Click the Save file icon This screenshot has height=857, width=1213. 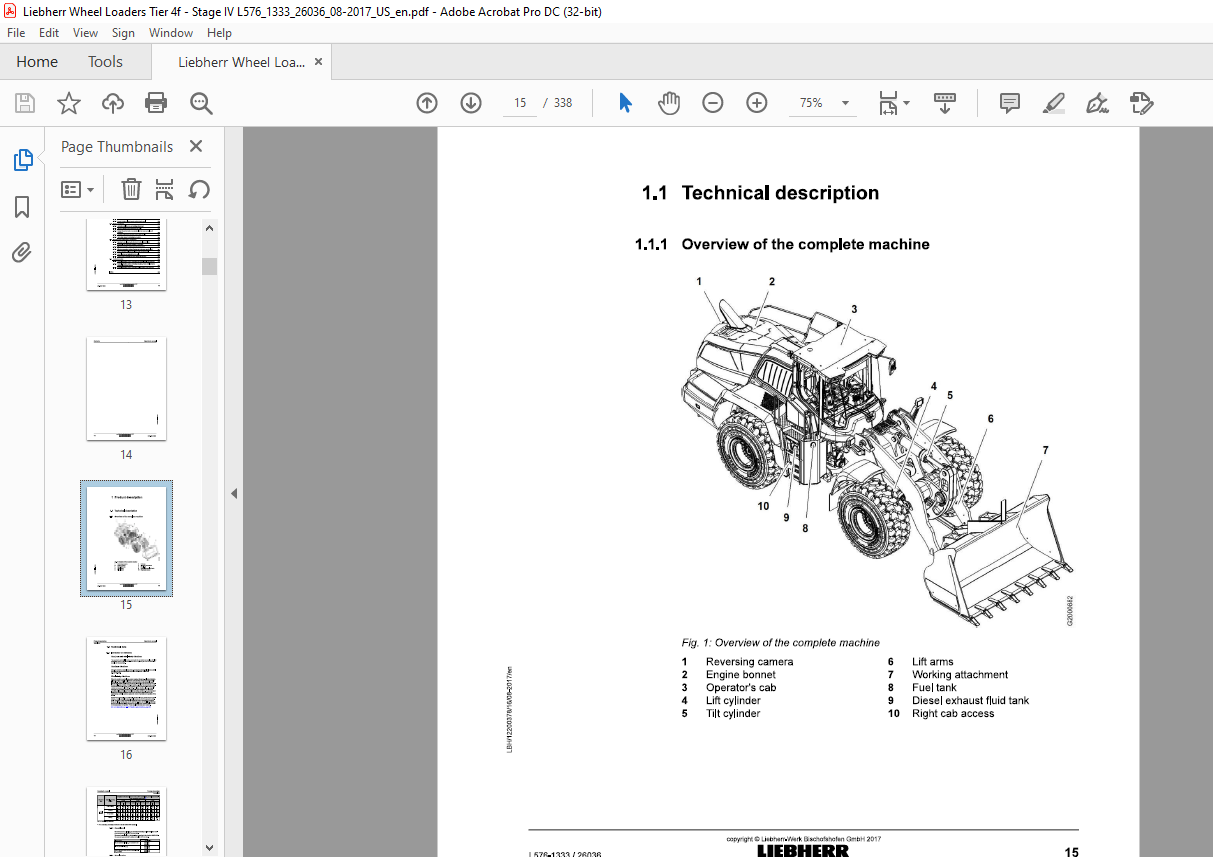(25, 103)
